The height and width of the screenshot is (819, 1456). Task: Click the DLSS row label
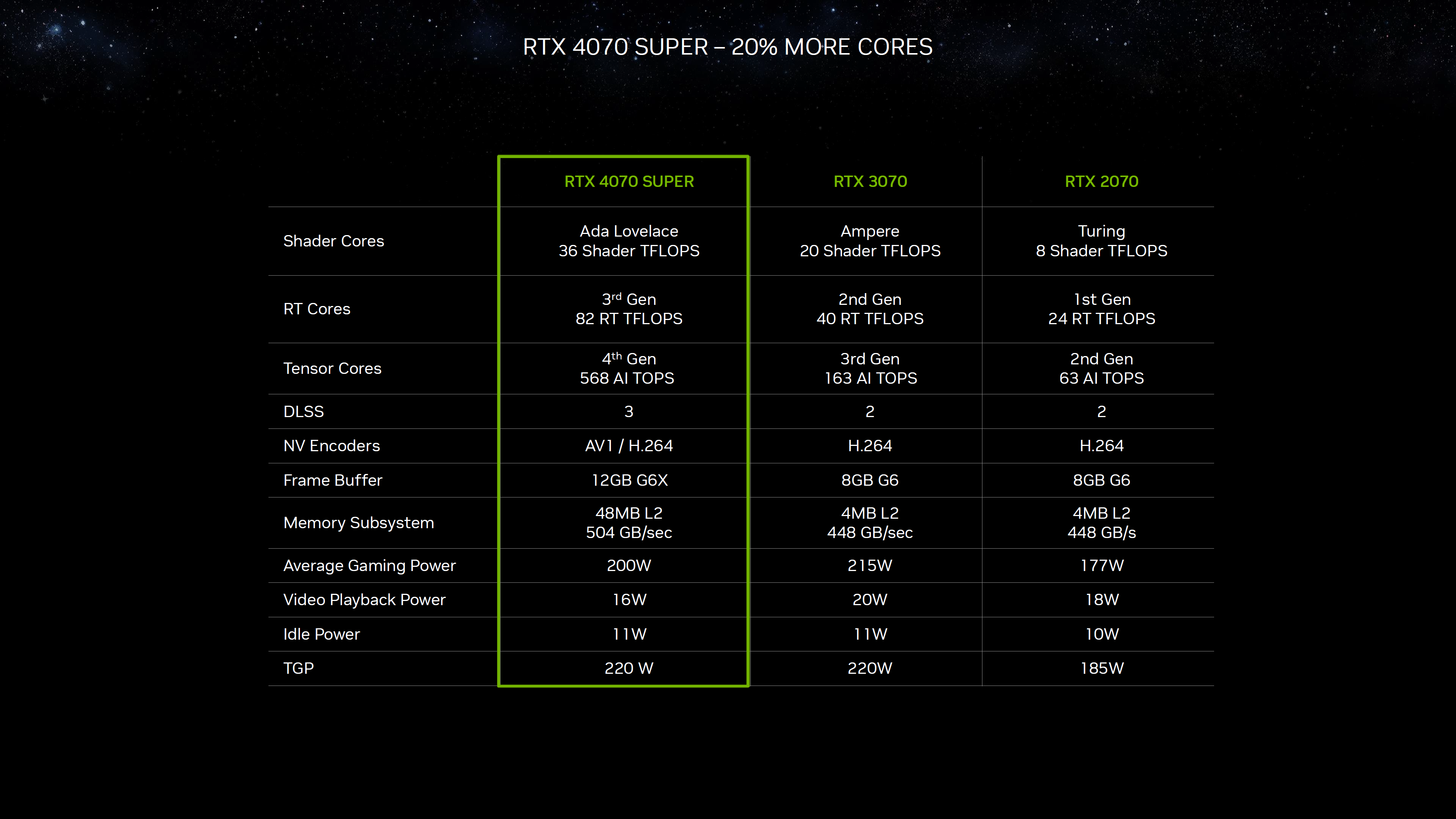pos(304,411)
